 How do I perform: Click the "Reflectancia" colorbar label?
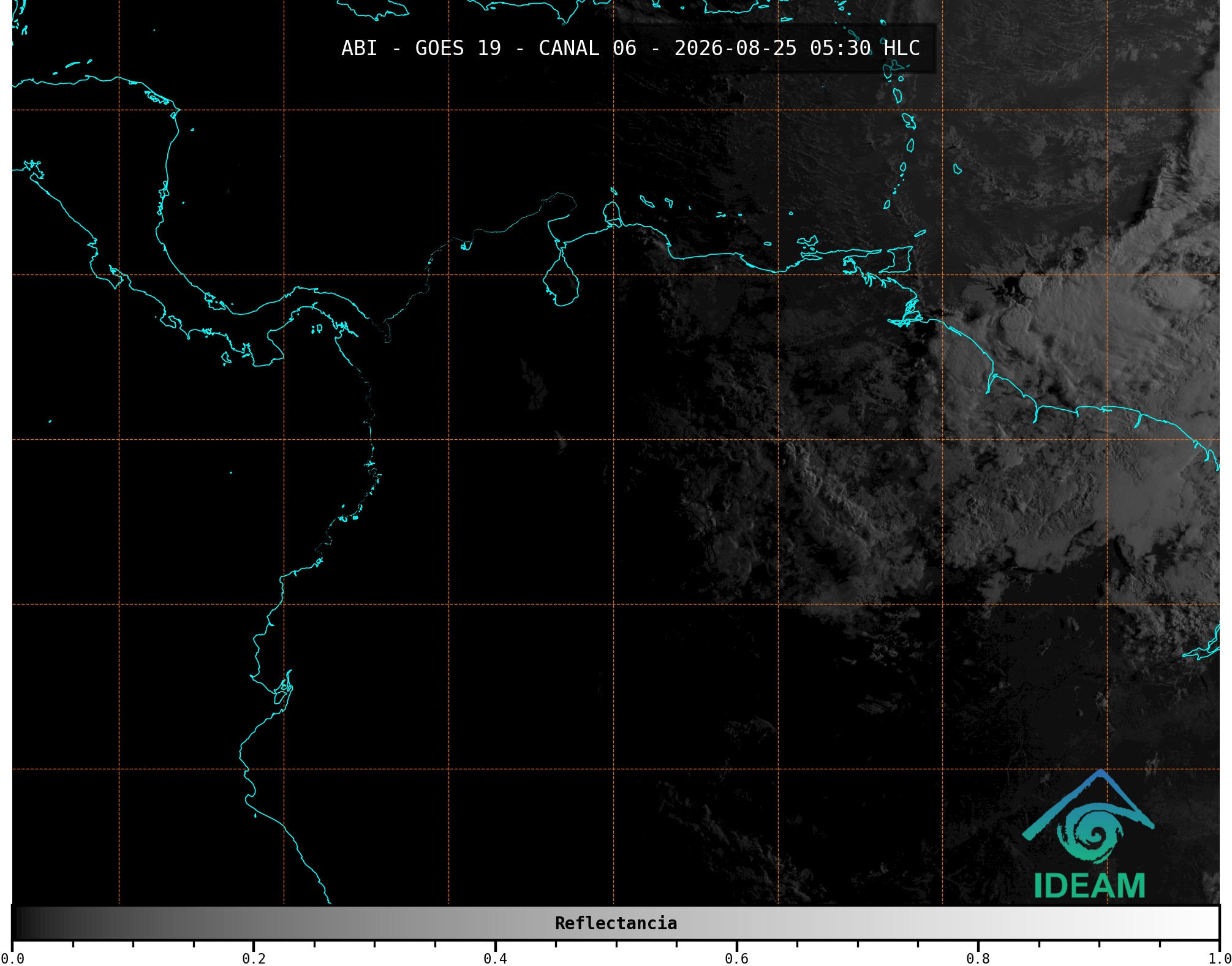[x=616, y=923]
